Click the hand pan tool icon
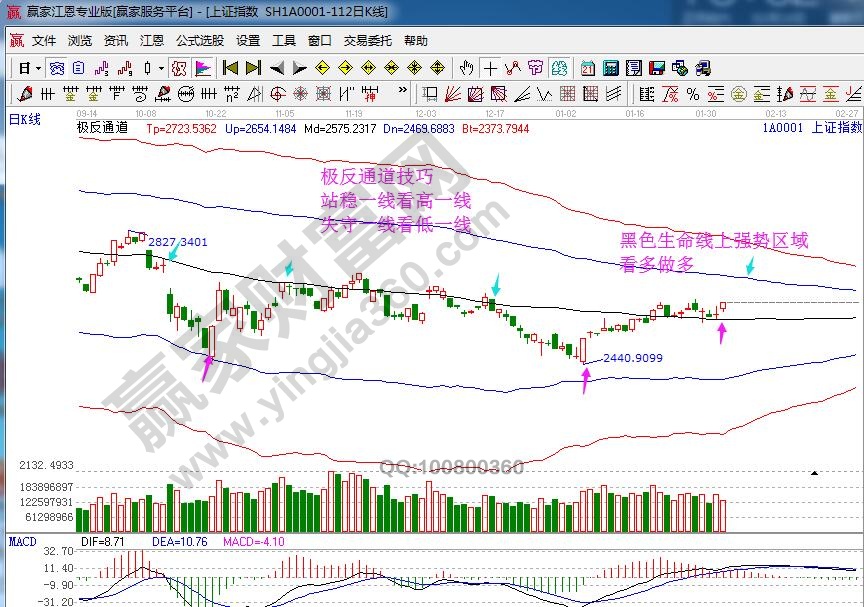864x607 pixels. click(466, 68)
